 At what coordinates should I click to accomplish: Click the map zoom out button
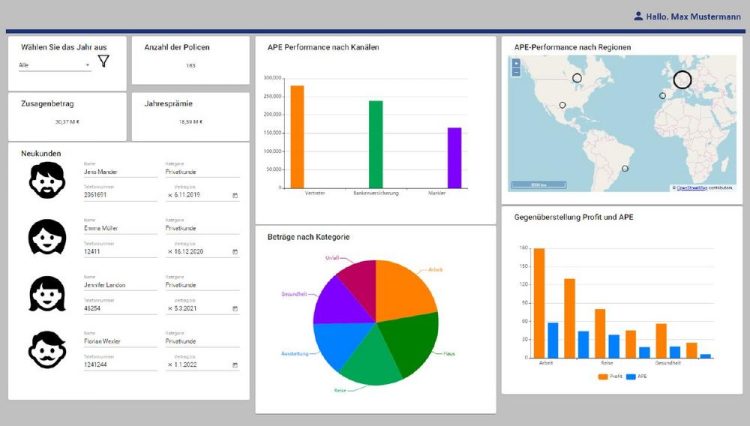pos(516,73)
